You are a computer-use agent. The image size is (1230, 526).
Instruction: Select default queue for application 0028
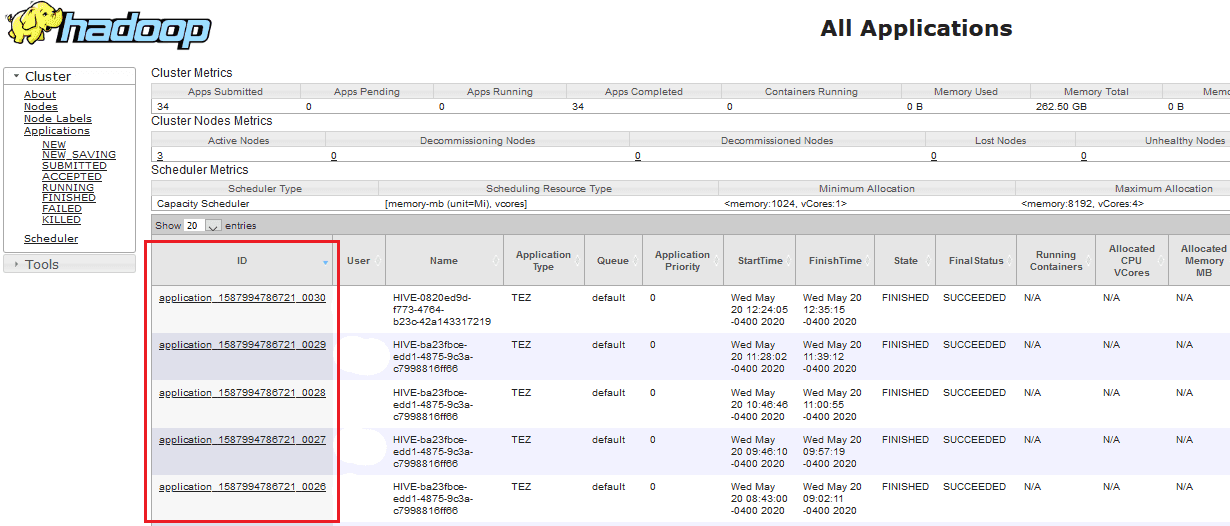click(x=608, y=393)
